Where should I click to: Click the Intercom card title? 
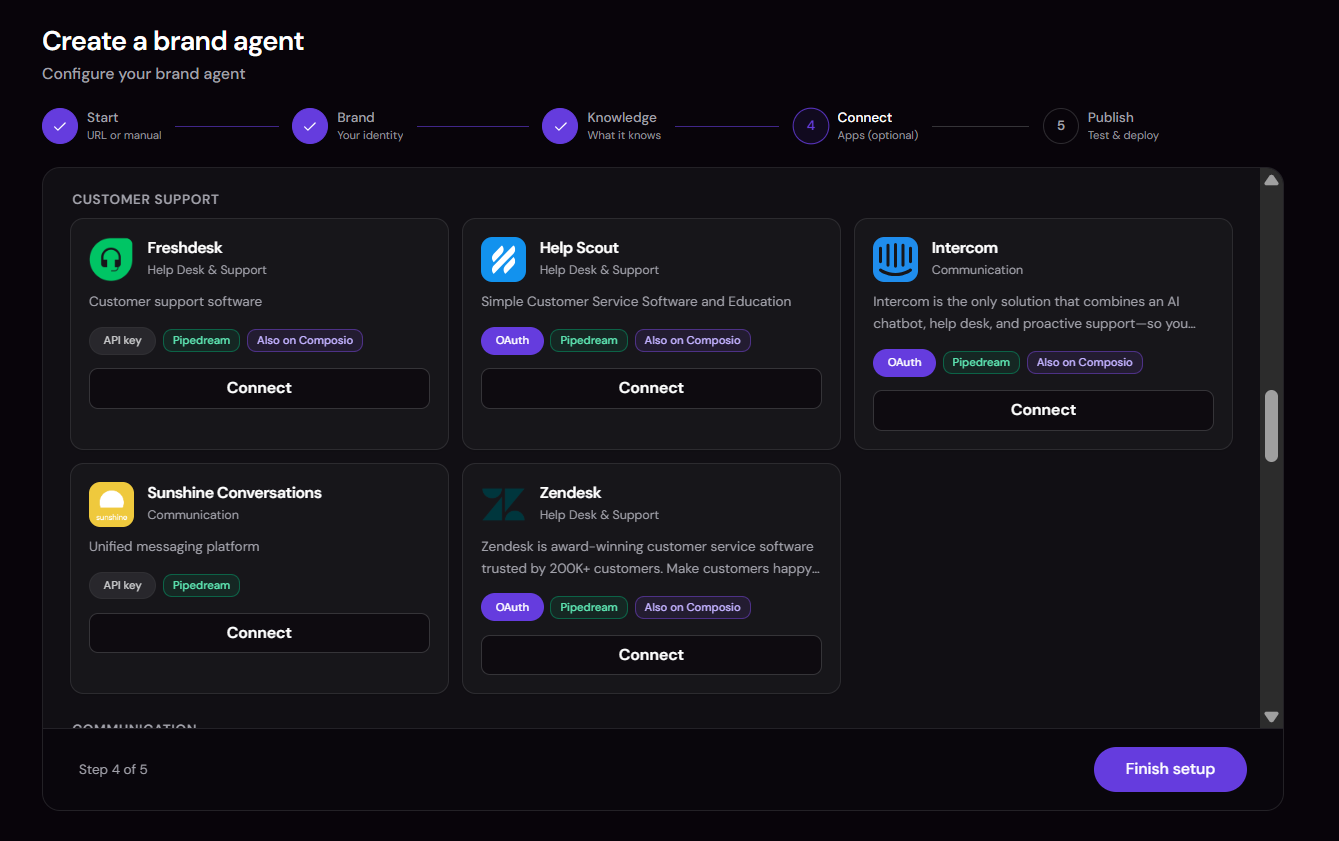pos(964,248)
